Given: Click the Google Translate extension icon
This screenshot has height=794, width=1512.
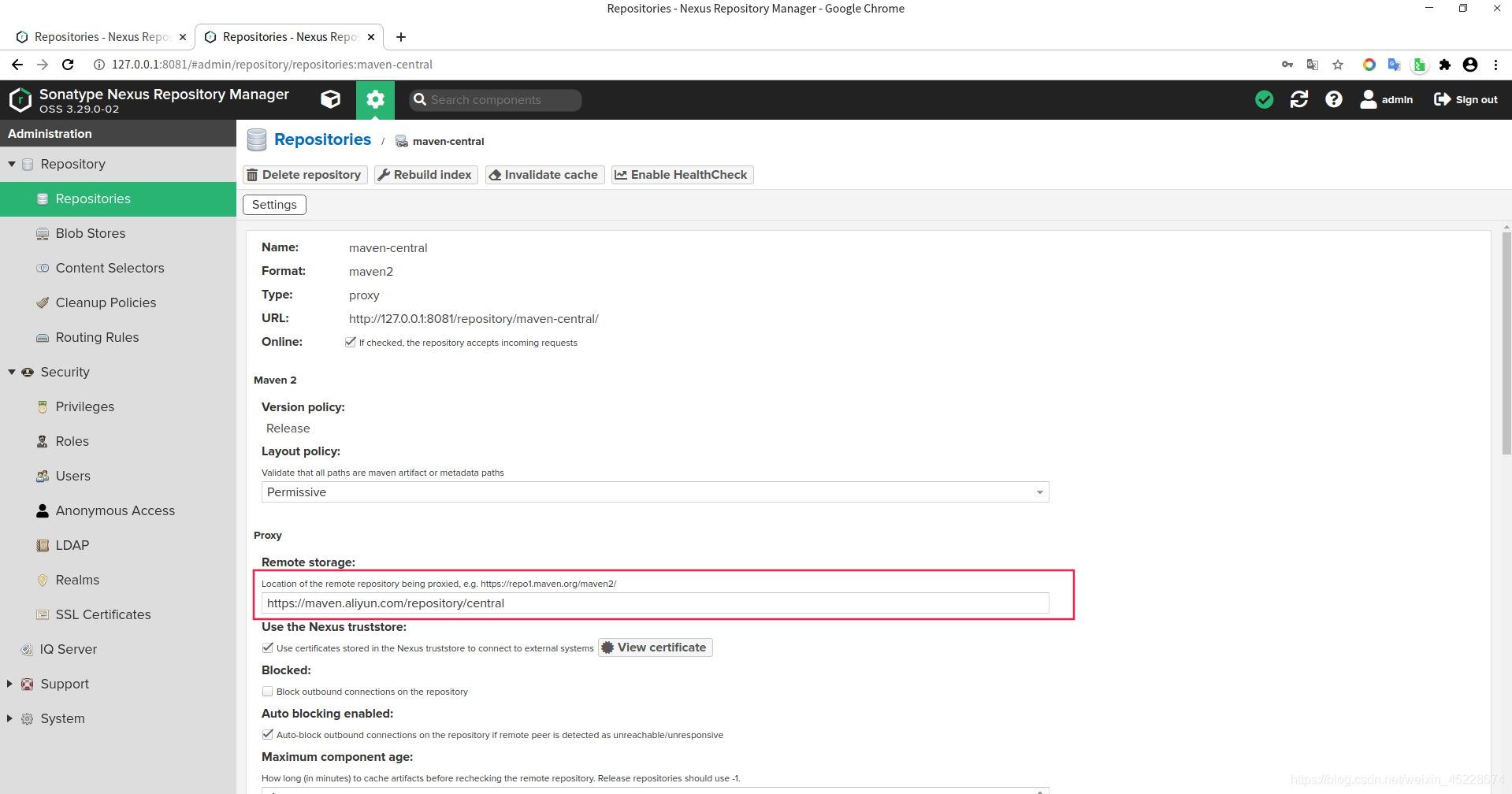Looking at the screenshot, I should pyautogui.click(x=1395, y=65).
